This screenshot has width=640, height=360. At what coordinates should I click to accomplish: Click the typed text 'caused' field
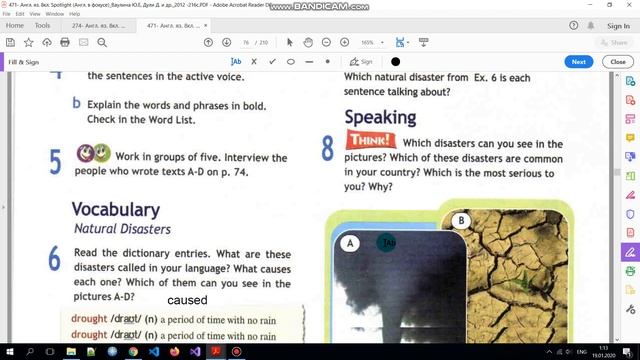[x=187, y=300]
